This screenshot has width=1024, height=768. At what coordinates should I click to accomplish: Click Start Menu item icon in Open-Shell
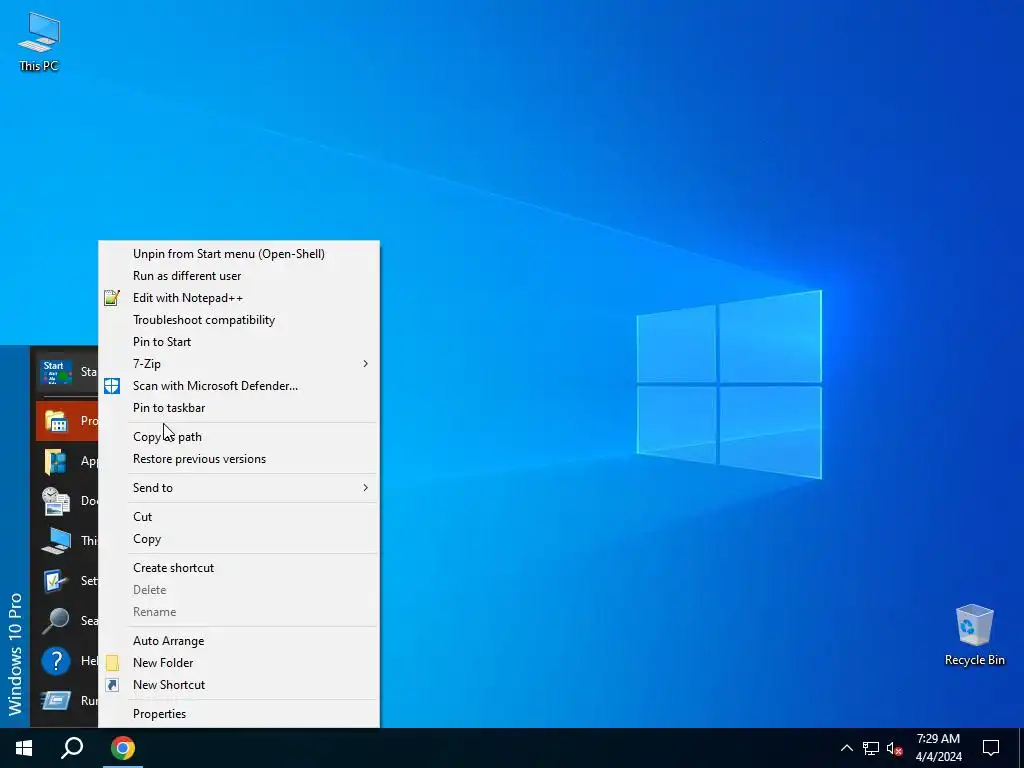click(56, 372)
